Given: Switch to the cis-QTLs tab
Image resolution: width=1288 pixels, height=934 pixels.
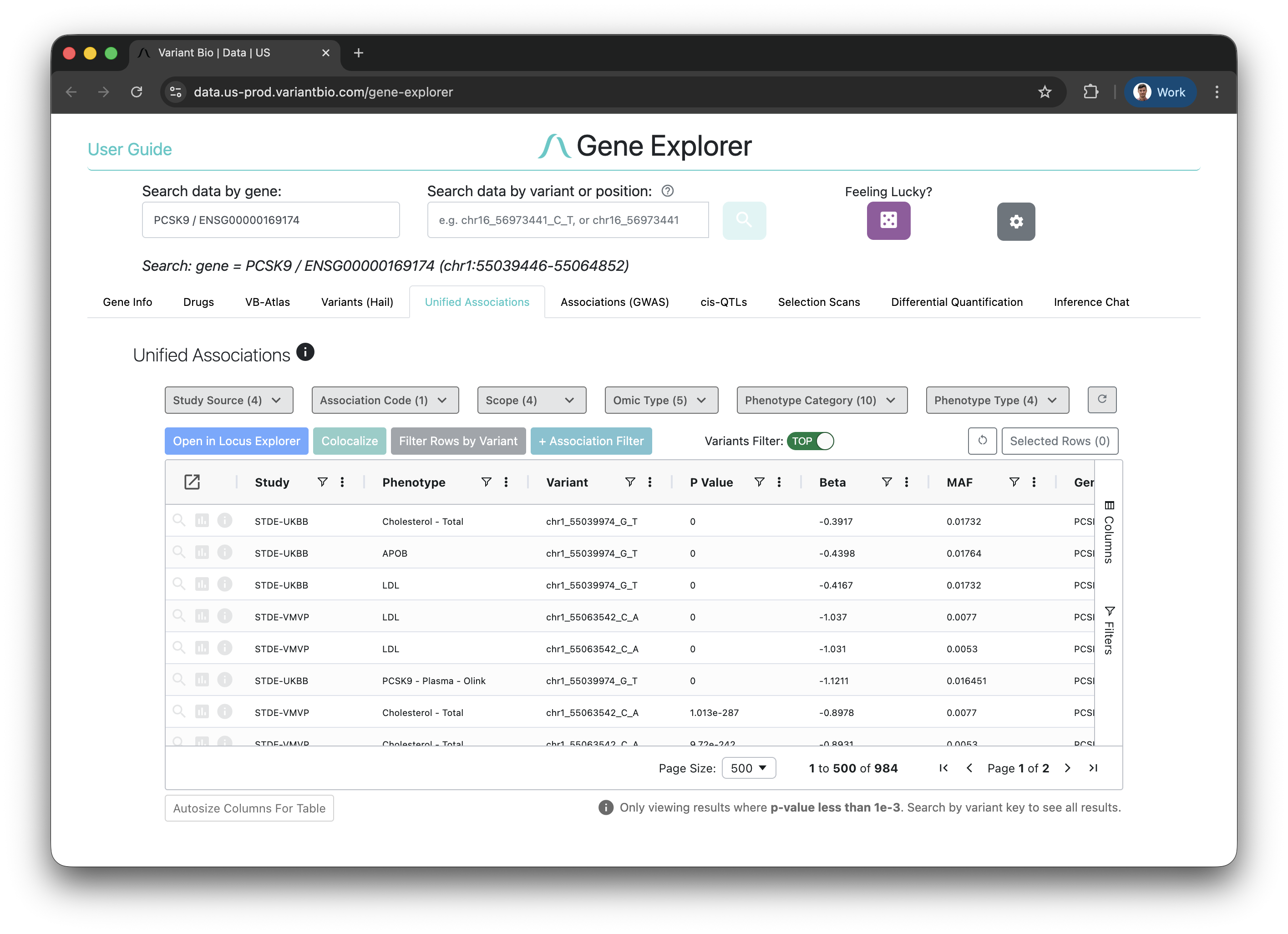Looking at the screenshot, I should pos(724,301).
